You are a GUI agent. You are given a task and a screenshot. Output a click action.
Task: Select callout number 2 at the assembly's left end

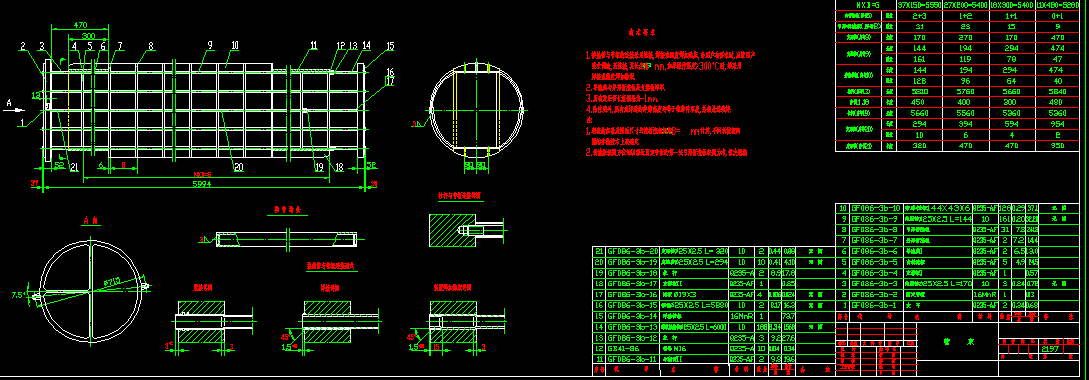(22, 47)
